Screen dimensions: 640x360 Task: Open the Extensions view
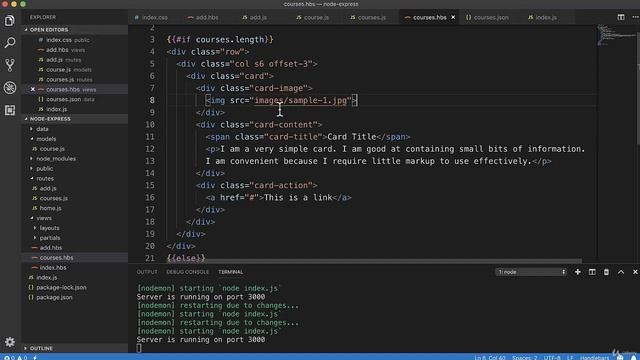pyautogui.click(x=10, y=110)
